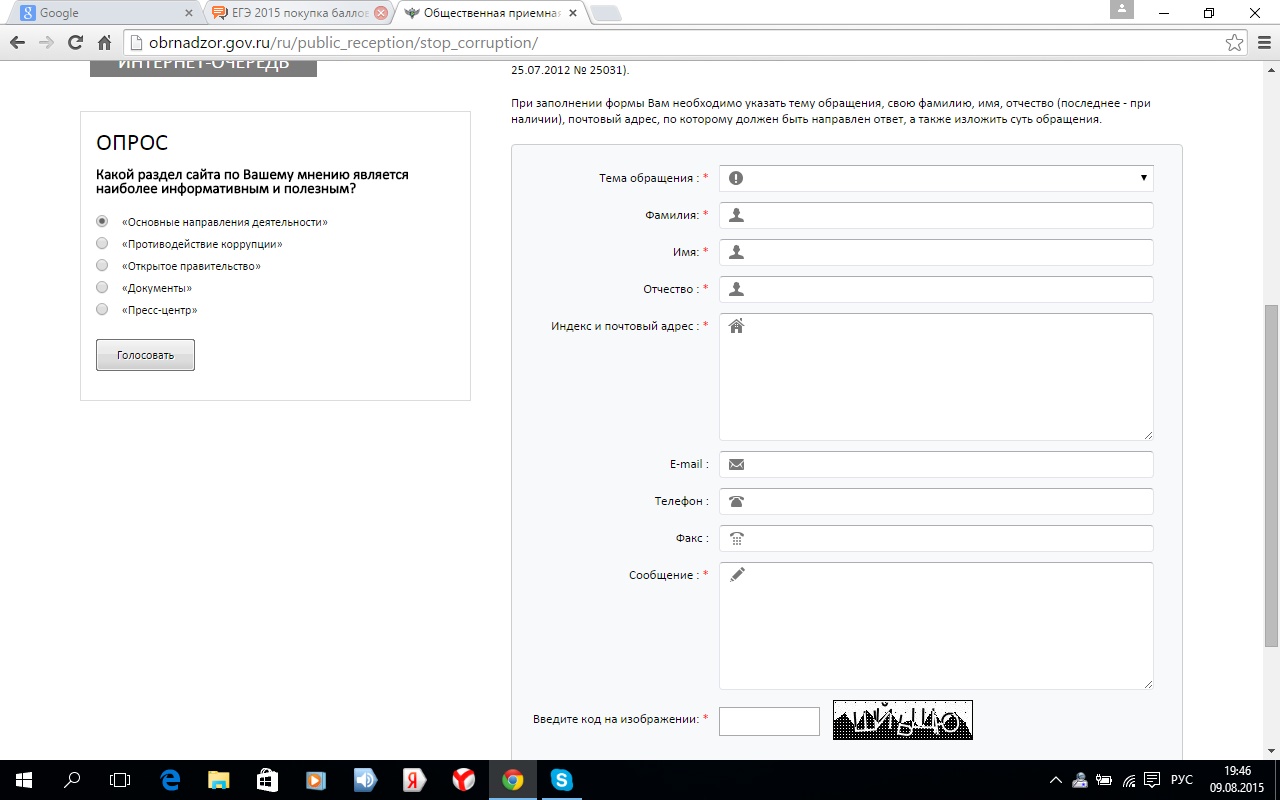Select the «Документы» poll option
Screen dimensions: 1280x800
(102, 288)
